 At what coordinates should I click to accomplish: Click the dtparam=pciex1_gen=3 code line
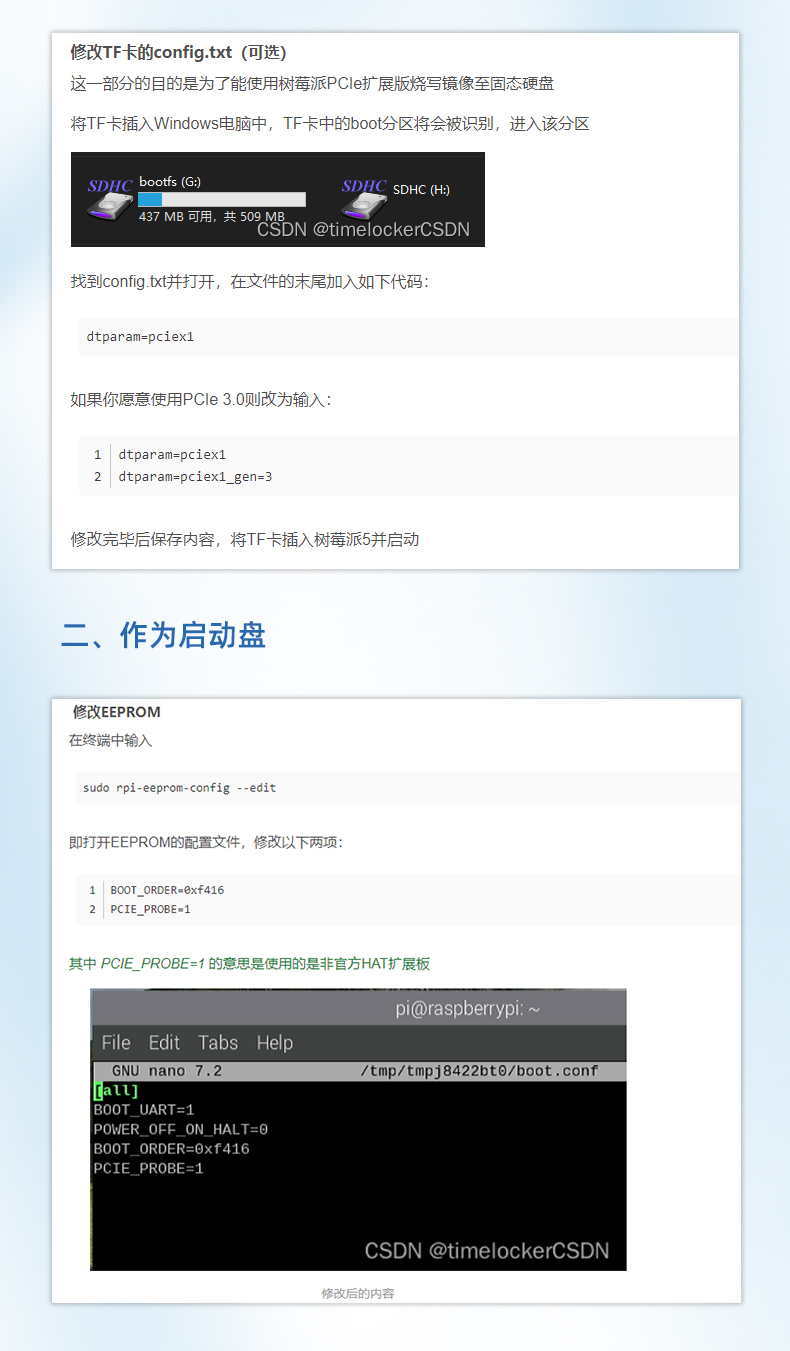pyautogui.click(x=195, y=477)
